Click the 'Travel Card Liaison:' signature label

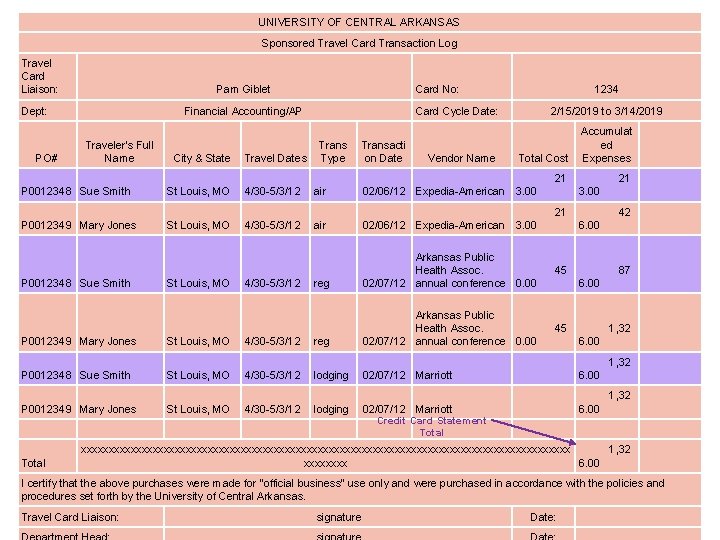pyautogui.click(x=91, y=517)
